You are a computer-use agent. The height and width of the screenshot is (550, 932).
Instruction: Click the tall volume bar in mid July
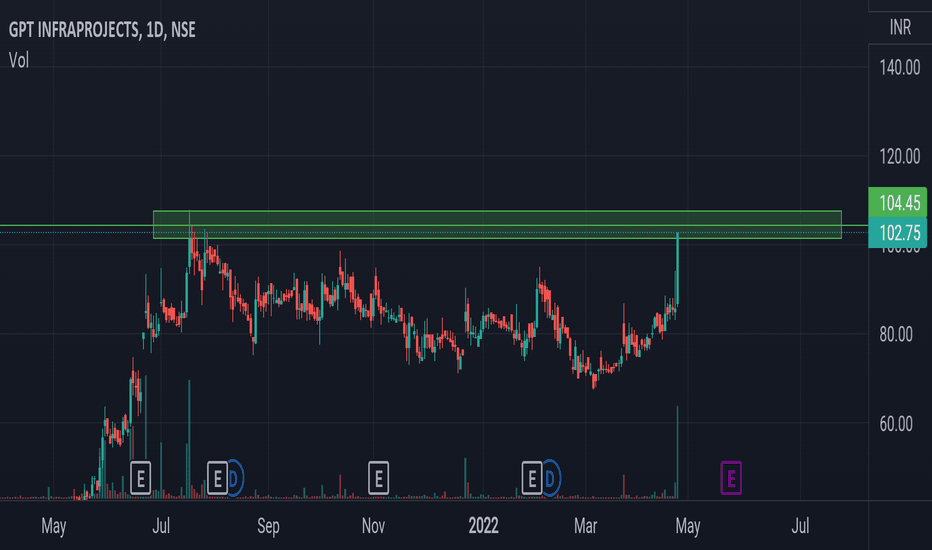tap(189, 439)
